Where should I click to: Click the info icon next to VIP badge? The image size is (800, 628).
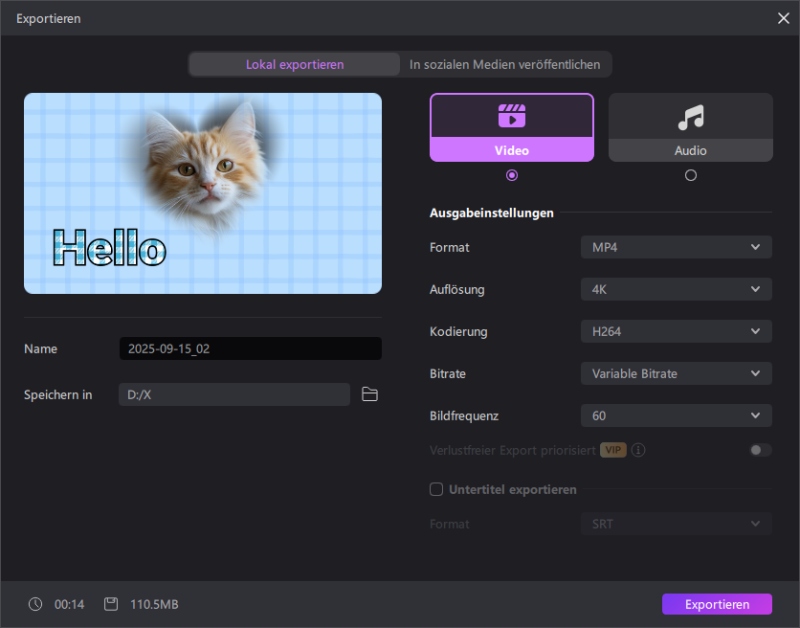638,450
